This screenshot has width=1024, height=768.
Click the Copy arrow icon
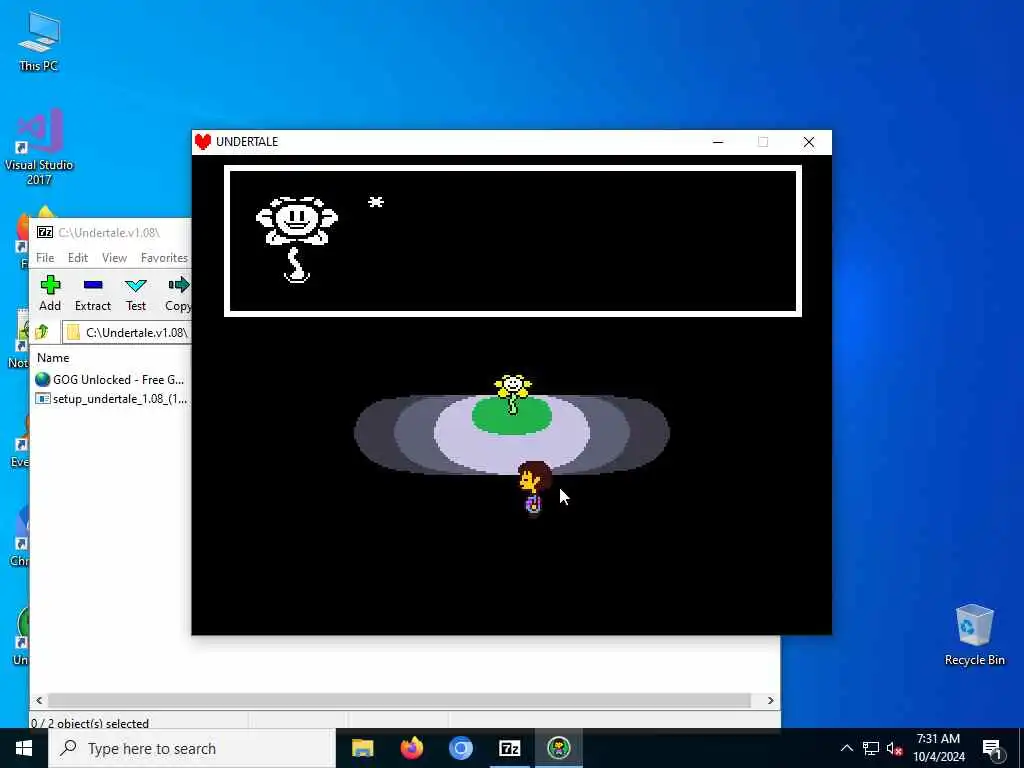pyautogui.click(x=179, y=285)
